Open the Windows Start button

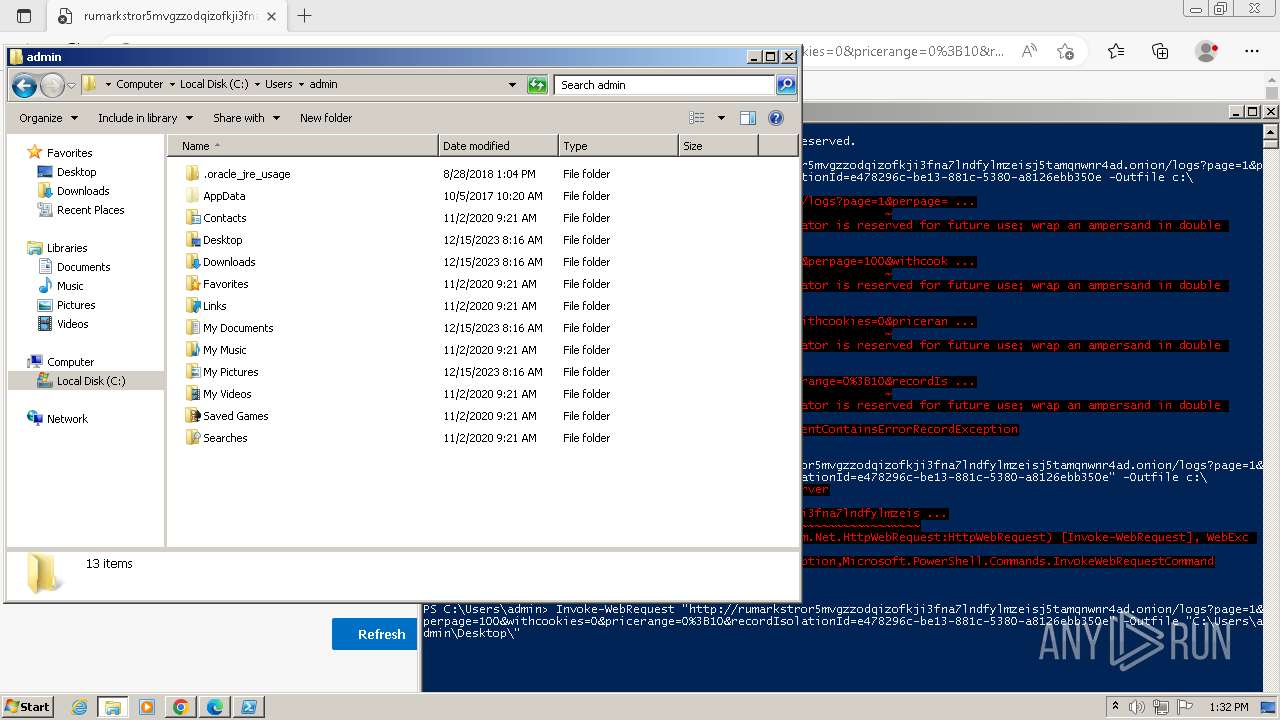pos(27,706)
